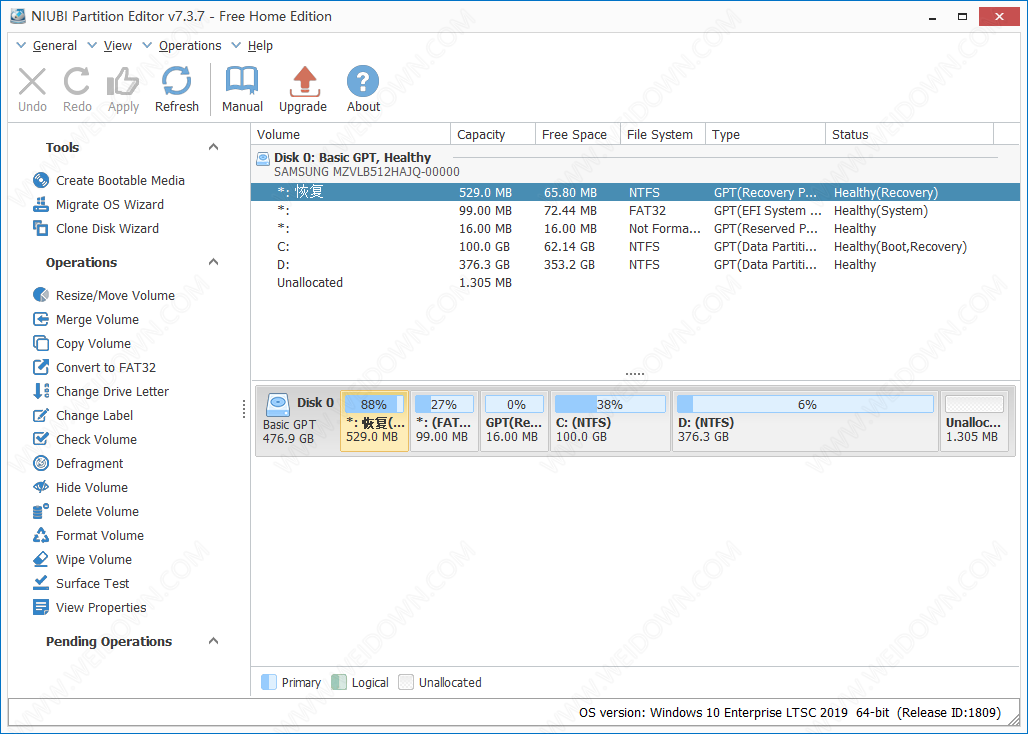Image resolution: width=1028 pixels, height=734 pixels.
Task: Collapse the Operations section
Action: (x=213, y=262)
